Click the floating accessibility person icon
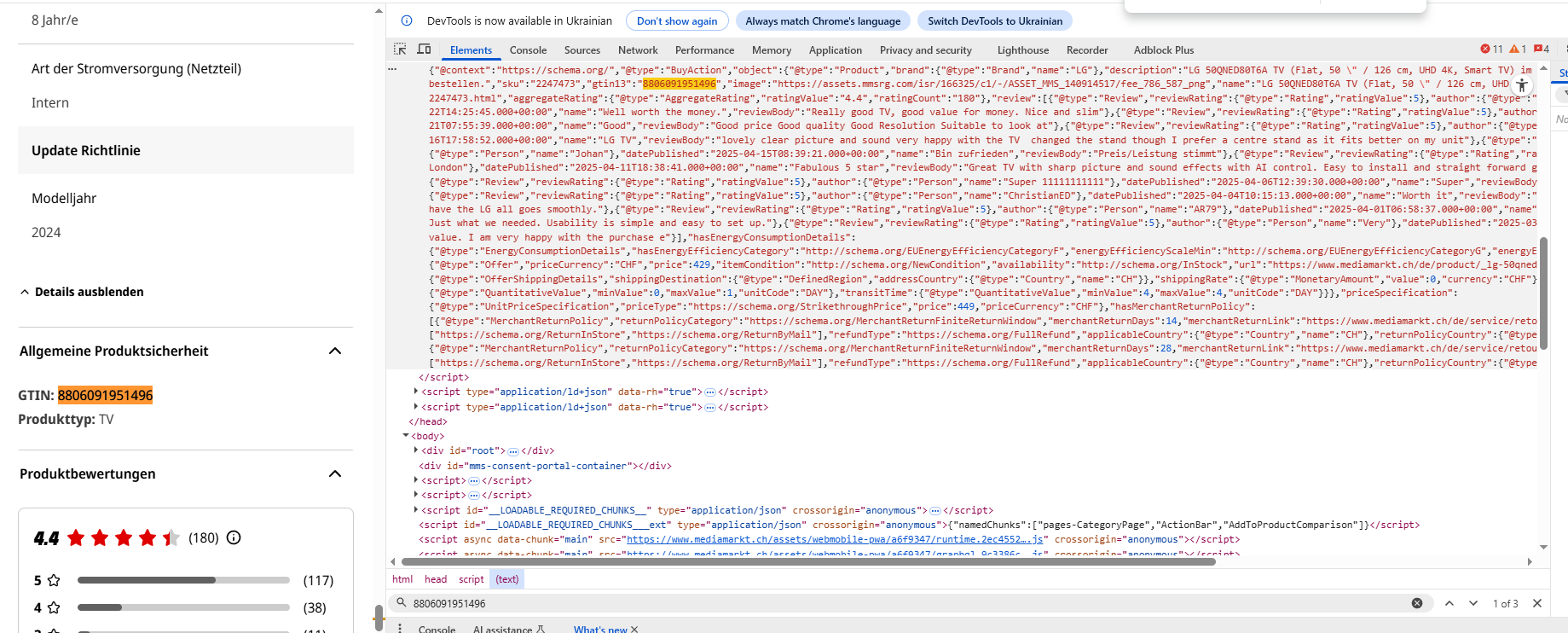This screenshot has height=633, width=1568. point(1522,85)
